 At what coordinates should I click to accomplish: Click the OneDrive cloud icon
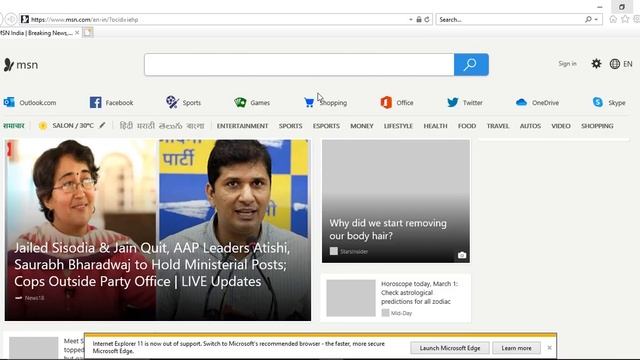(x=521, y=102)
